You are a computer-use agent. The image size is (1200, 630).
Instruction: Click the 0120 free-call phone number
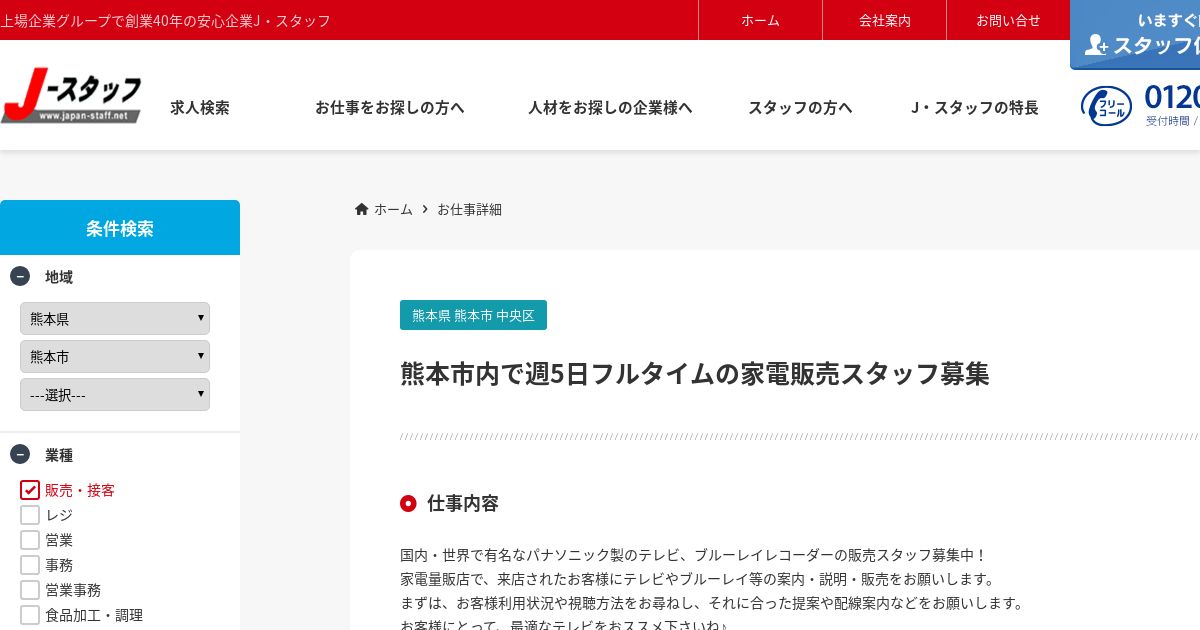point(1172,98)
